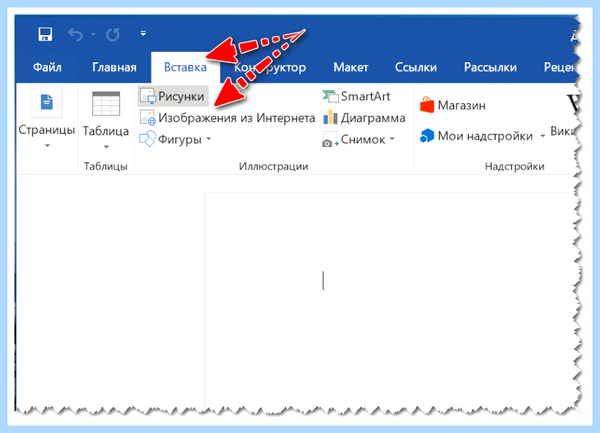The height and width of the screenshot is (433, 600).
Task: Open the Файл tab
Action: pos(47,67)
